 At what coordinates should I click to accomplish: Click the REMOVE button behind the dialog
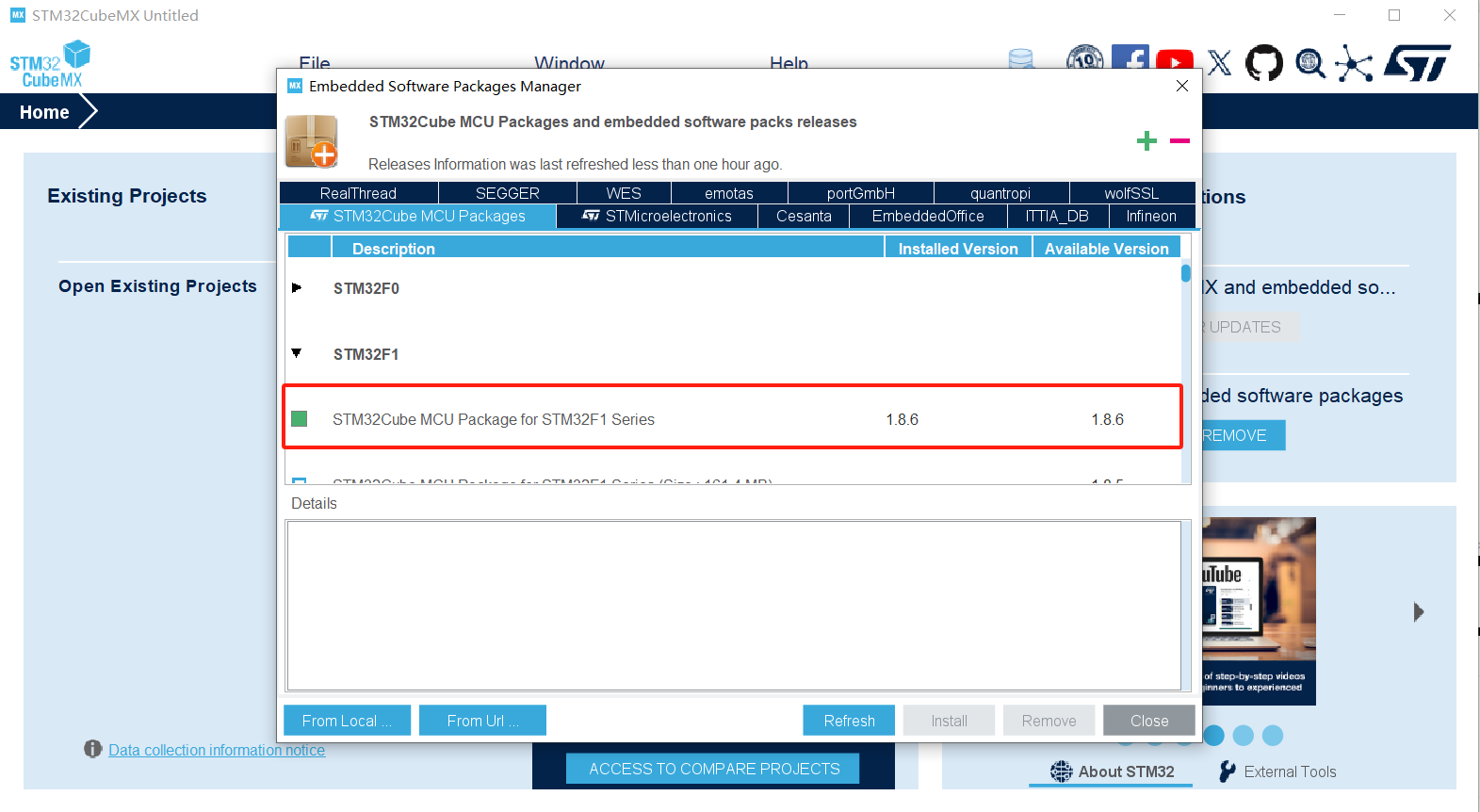1244,435
